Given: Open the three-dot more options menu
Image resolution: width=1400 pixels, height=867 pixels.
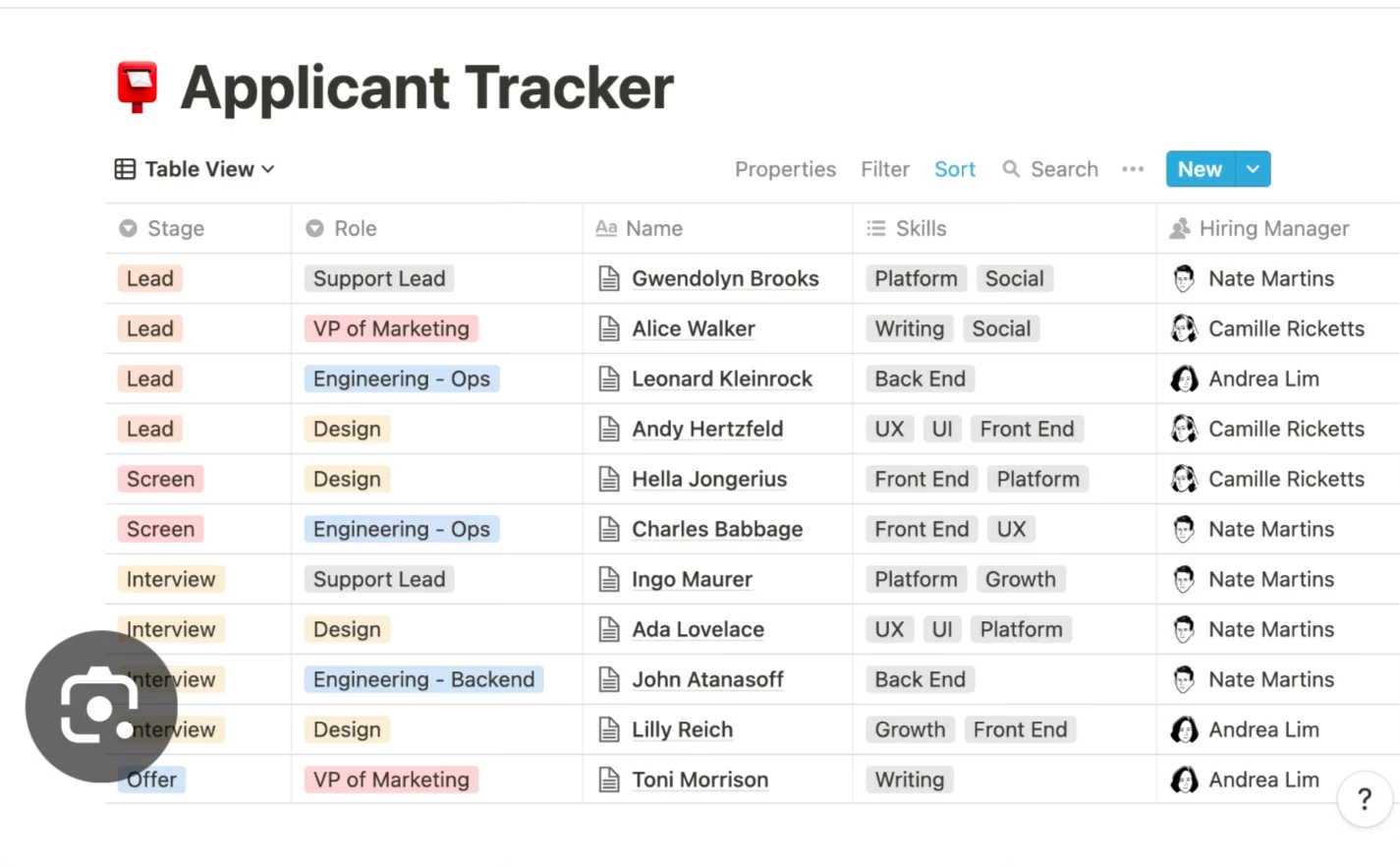Looking at the screenshot, I should point(1133,169).
